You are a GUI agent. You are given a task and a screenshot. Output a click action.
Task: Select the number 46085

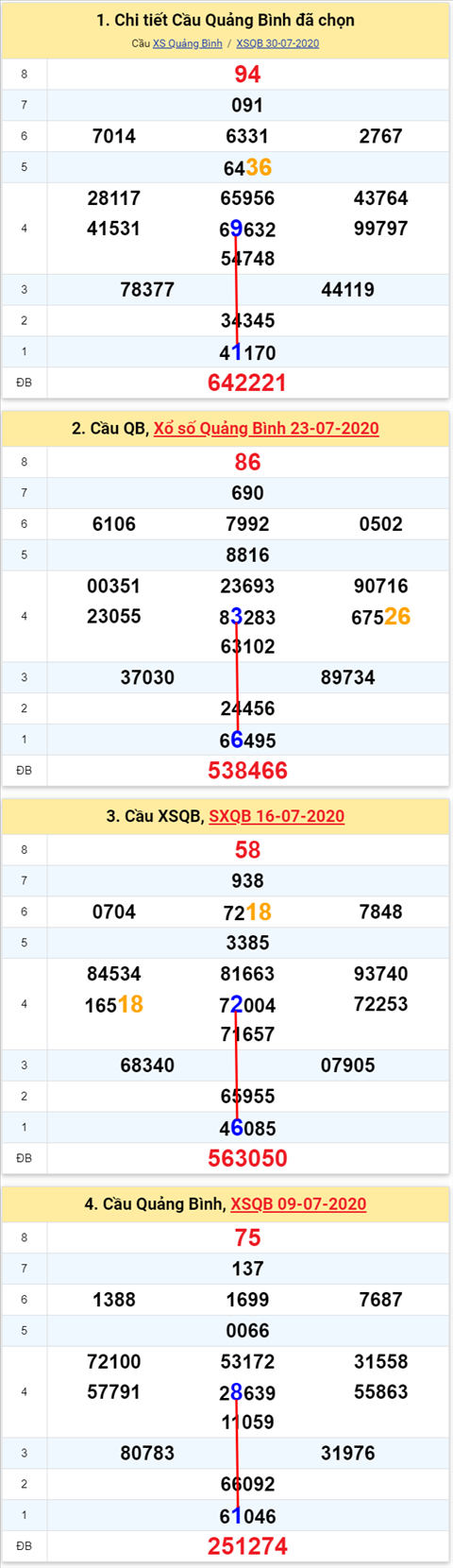(x=247, y=1128)
